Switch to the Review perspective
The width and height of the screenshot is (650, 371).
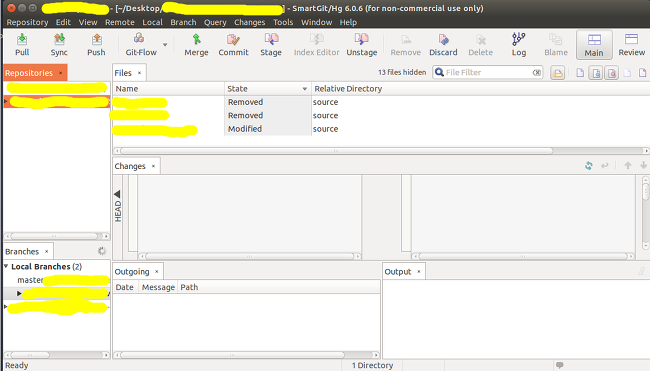tap(631, 44)
